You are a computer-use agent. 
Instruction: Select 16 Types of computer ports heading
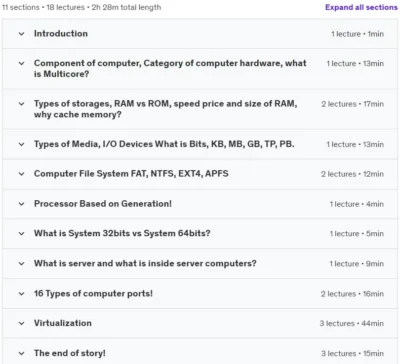[93, 293]
